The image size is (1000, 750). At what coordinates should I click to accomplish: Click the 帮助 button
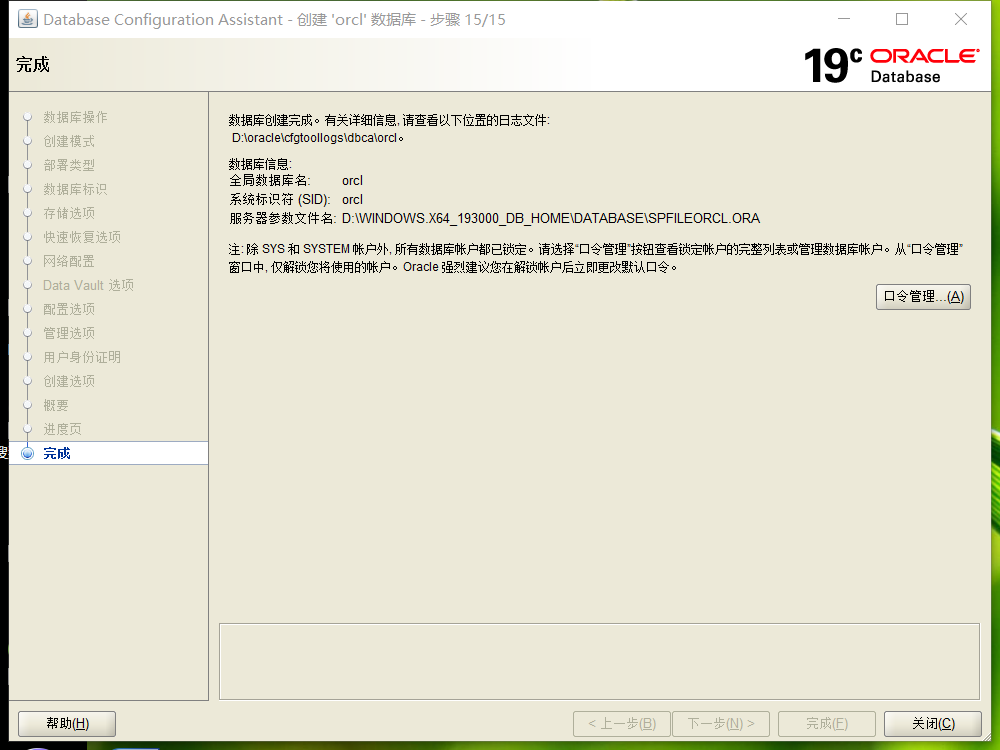point(66,723)
